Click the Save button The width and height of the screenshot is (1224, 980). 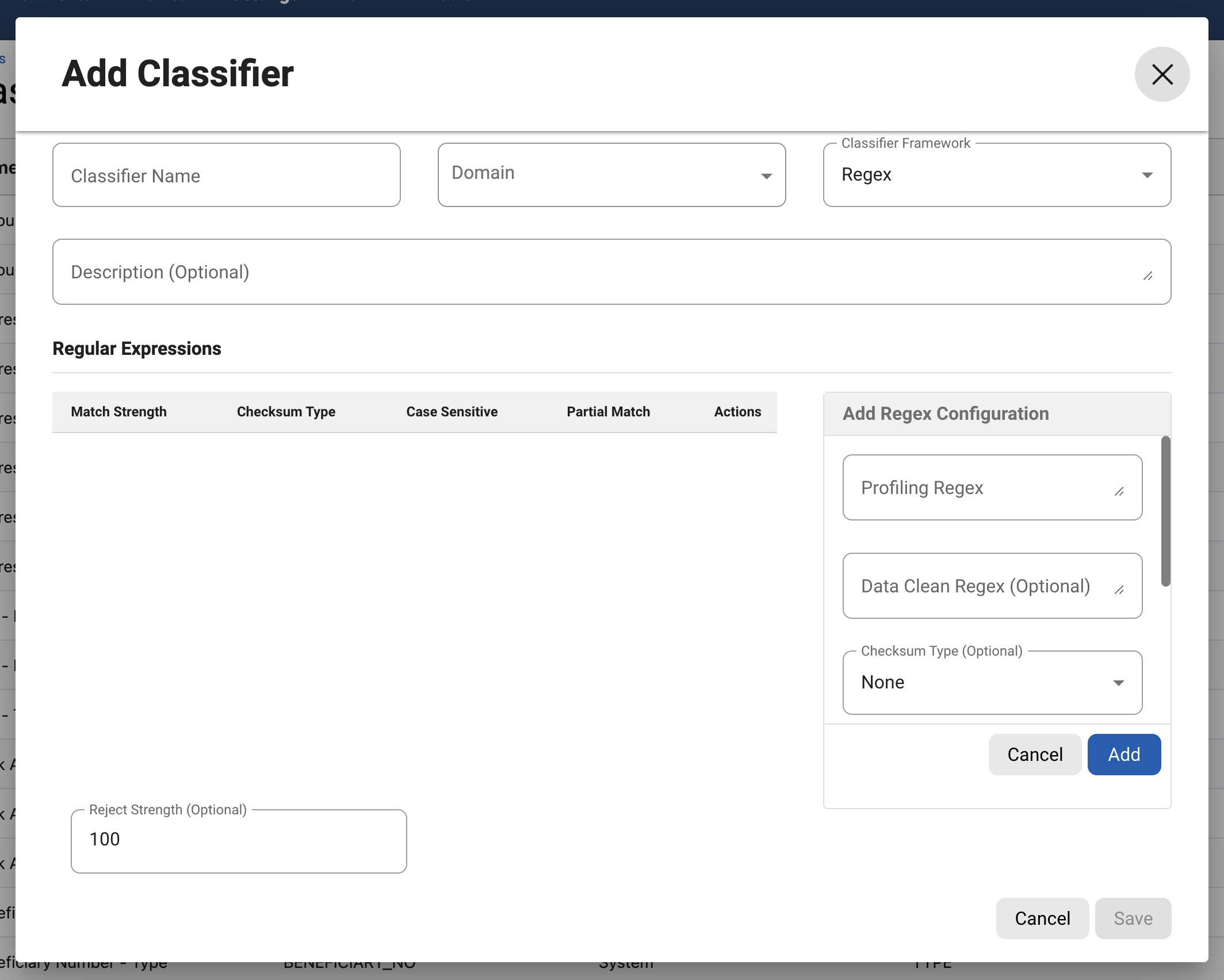click(1133, 918)
